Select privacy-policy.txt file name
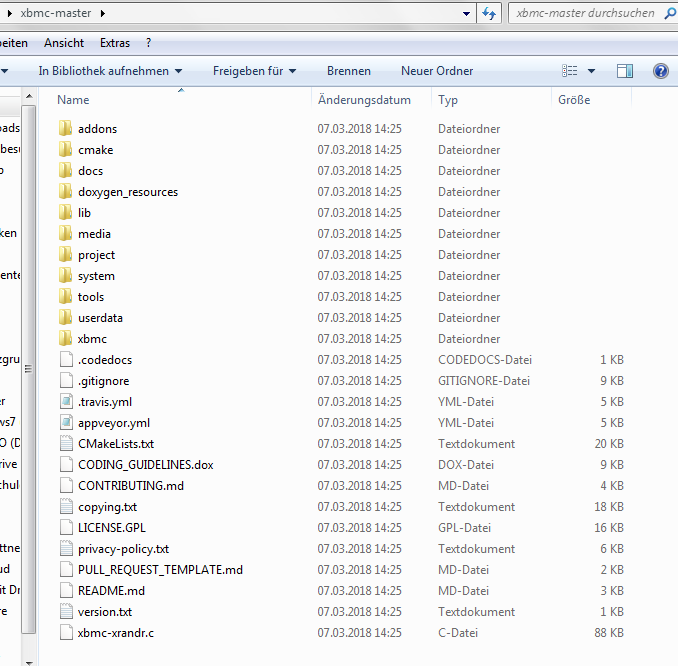678x666 pixels. coord(123,549)
